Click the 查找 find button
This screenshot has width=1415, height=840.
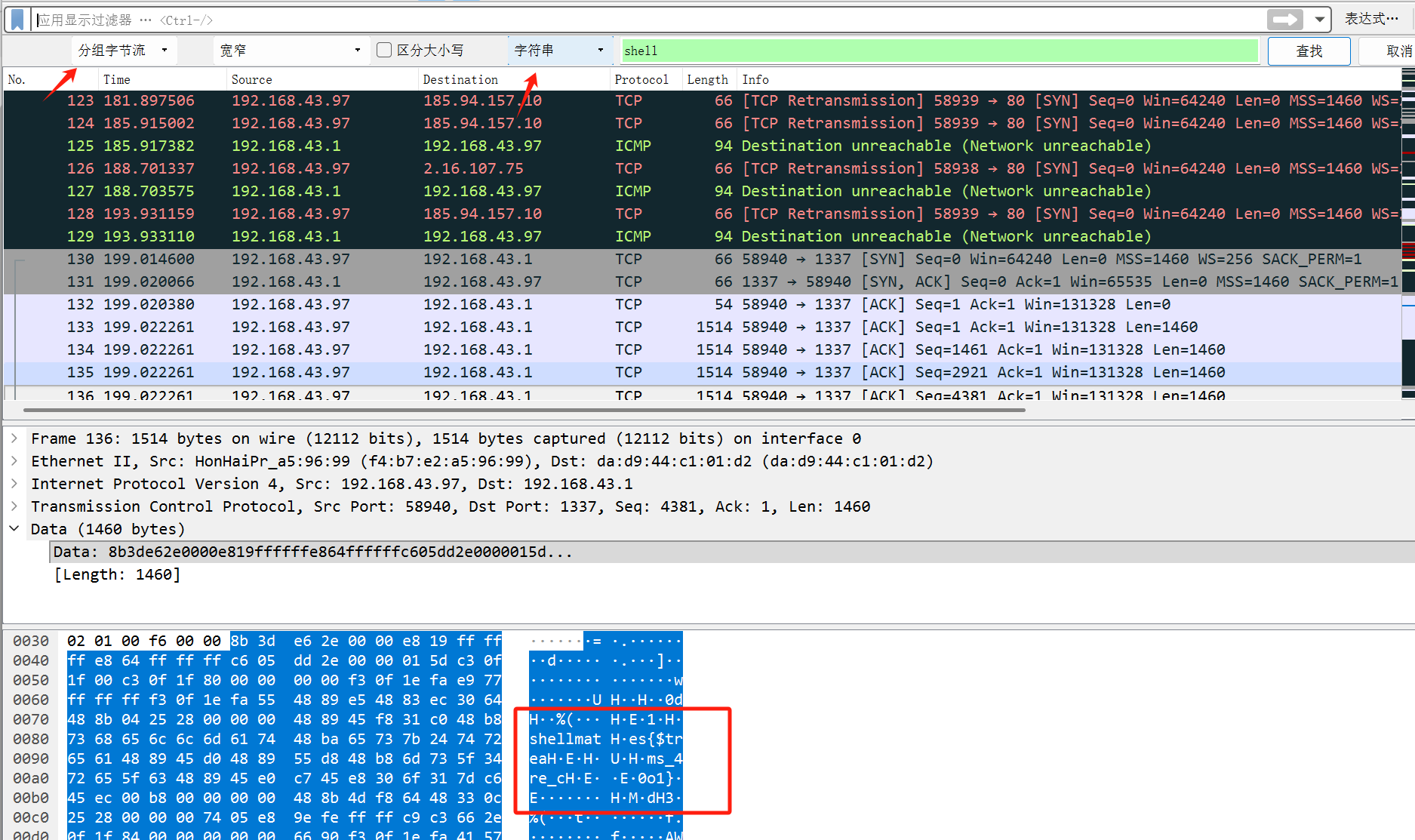click(1309, 51)
